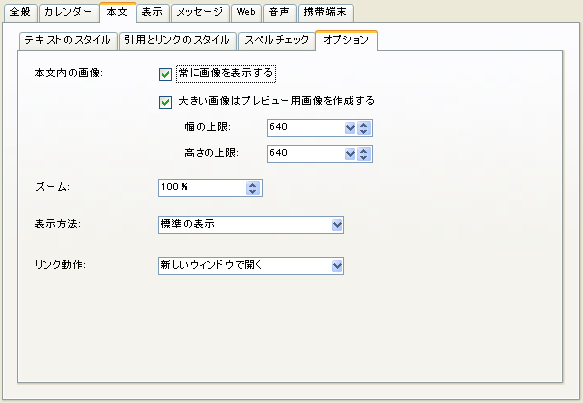The height and width of the screenshot is (403, 583).
Task: Go to メッセージ tab
Action: [x=200, y=13]
